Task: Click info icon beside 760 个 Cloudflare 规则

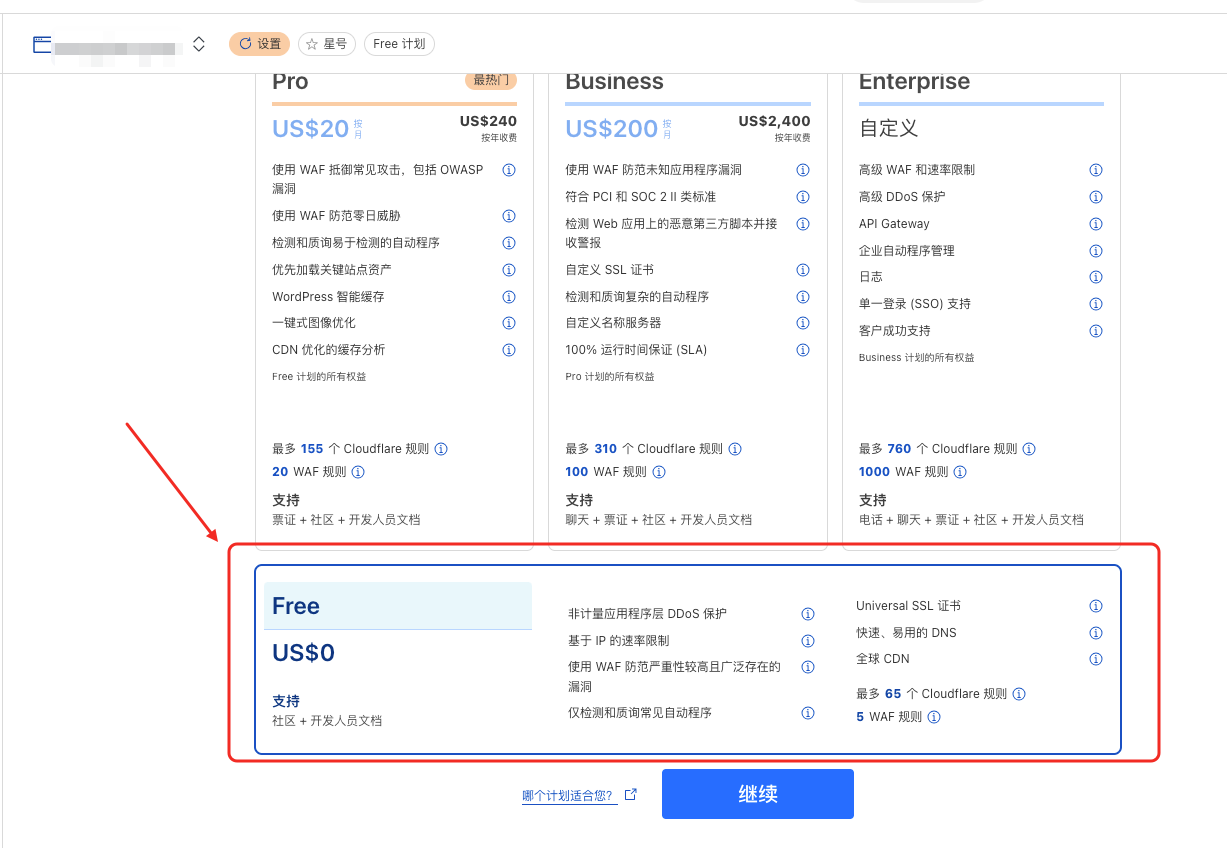Action: [1029, 449]
